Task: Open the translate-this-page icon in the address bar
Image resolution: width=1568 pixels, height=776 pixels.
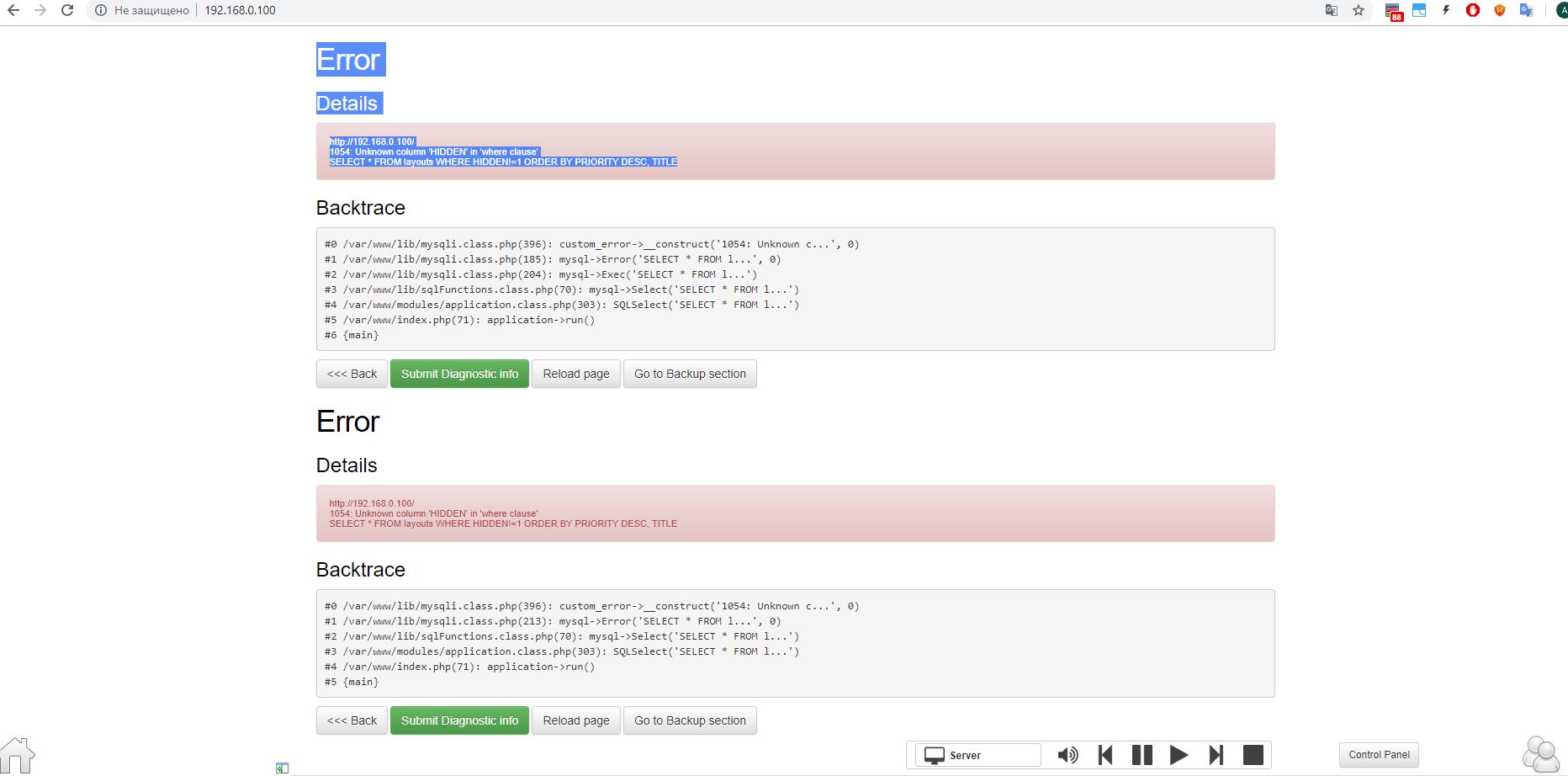Action: tap(1332, 11)
